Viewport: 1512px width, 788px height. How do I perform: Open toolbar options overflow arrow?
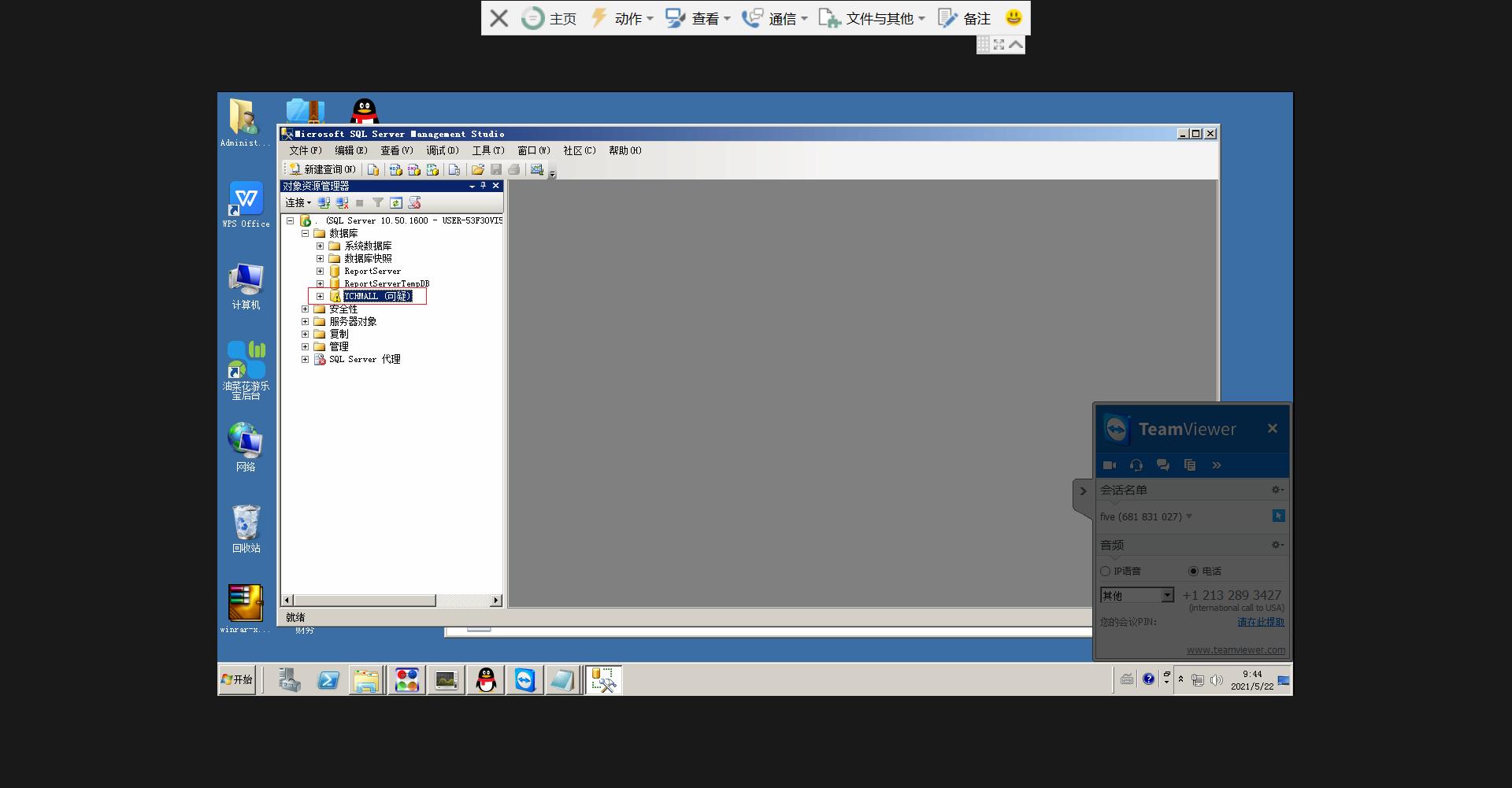(x=553, y=173)
